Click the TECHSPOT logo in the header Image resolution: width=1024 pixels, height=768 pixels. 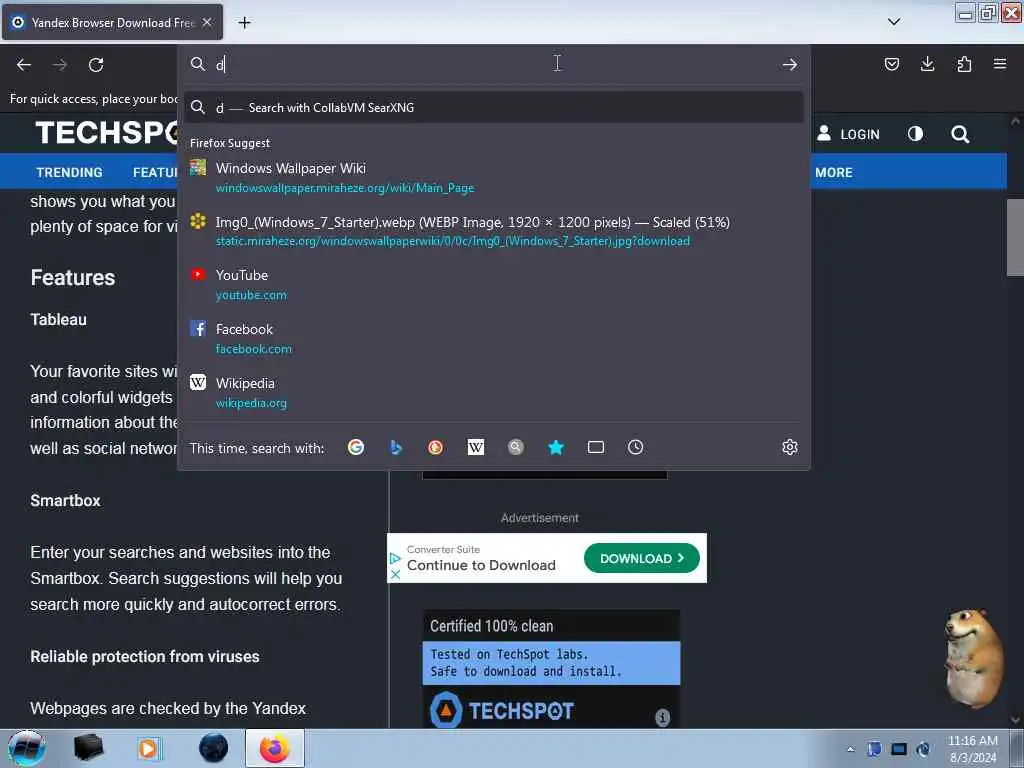pos(108,133)
